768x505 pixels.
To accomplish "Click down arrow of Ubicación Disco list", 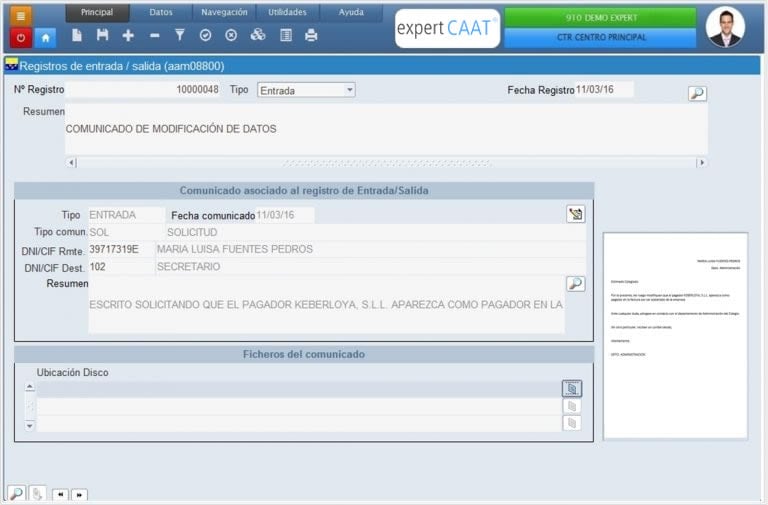I will (x=30, y=425).
